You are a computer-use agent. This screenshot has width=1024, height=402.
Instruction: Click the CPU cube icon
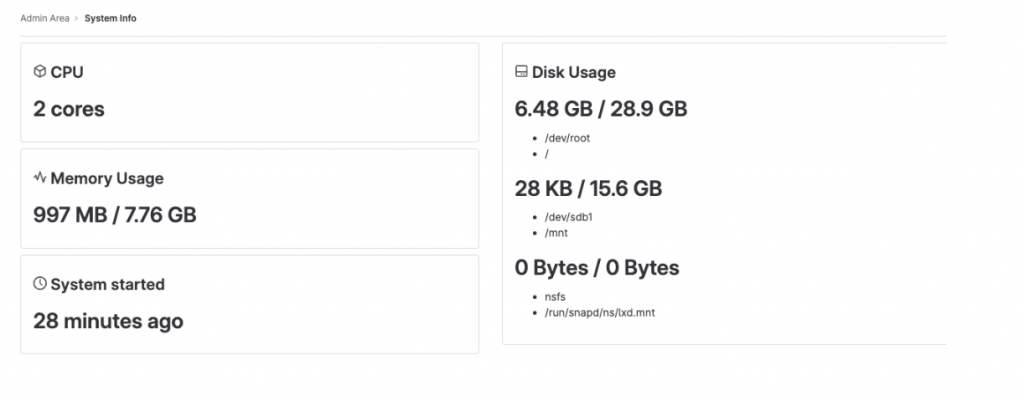(x=40, y=71)
